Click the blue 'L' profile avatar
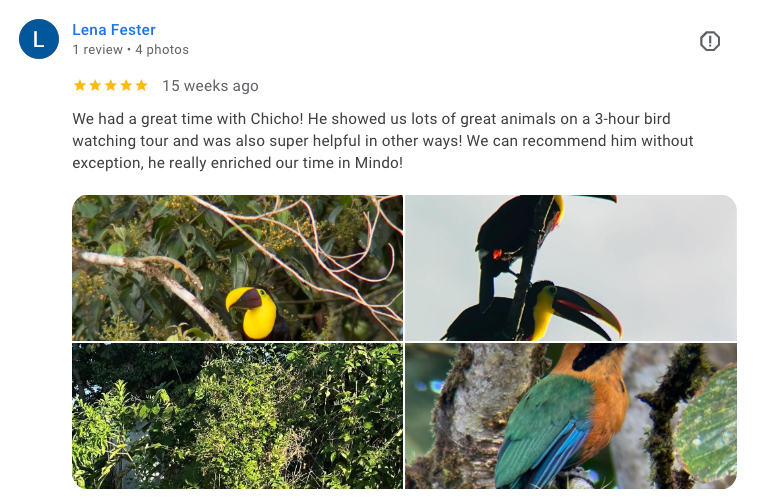The image size is (757, 502). coord(39,39)
